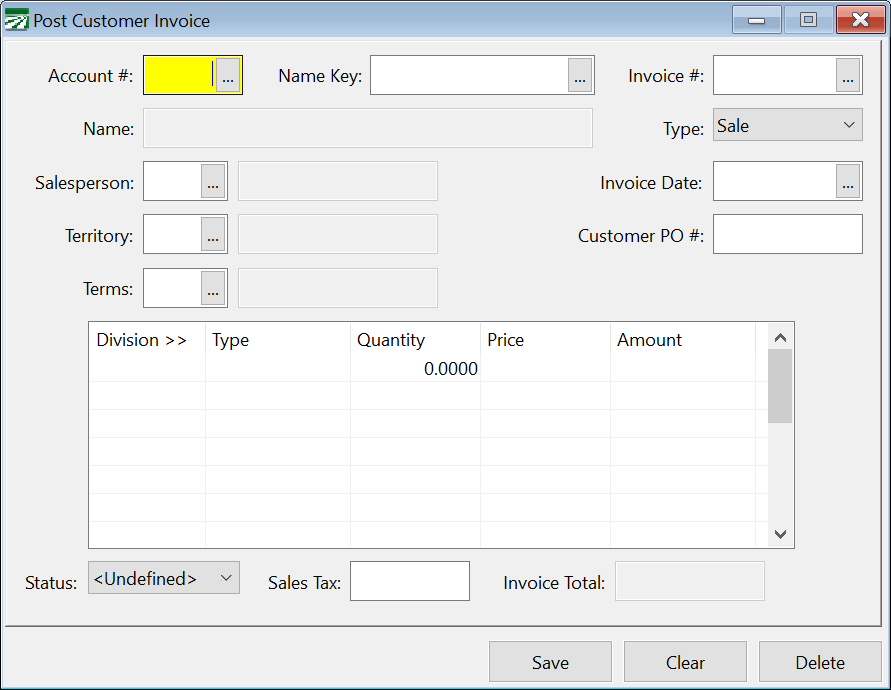Open the Invoice Date picker ellipsis button
The width and height of the screenshot is (891, 690).
(848, 182)
